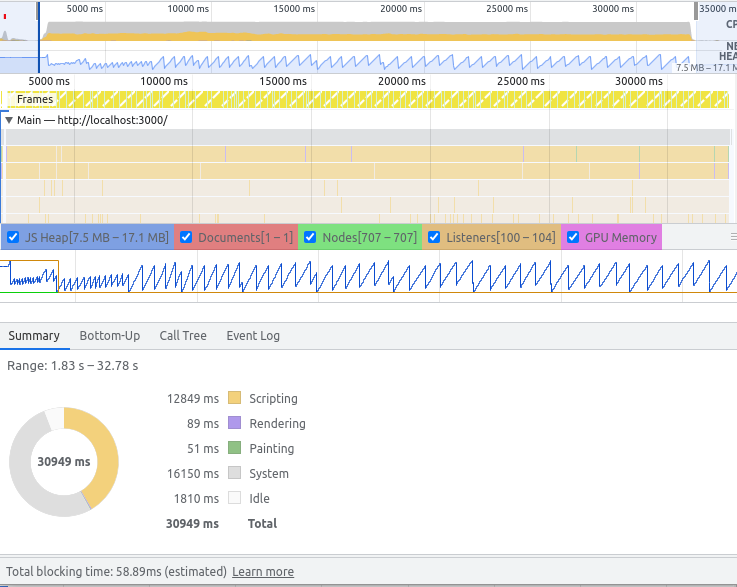
Task: Click the overview left selection handle
Action: pyautogui.click(x=38, y=11)
